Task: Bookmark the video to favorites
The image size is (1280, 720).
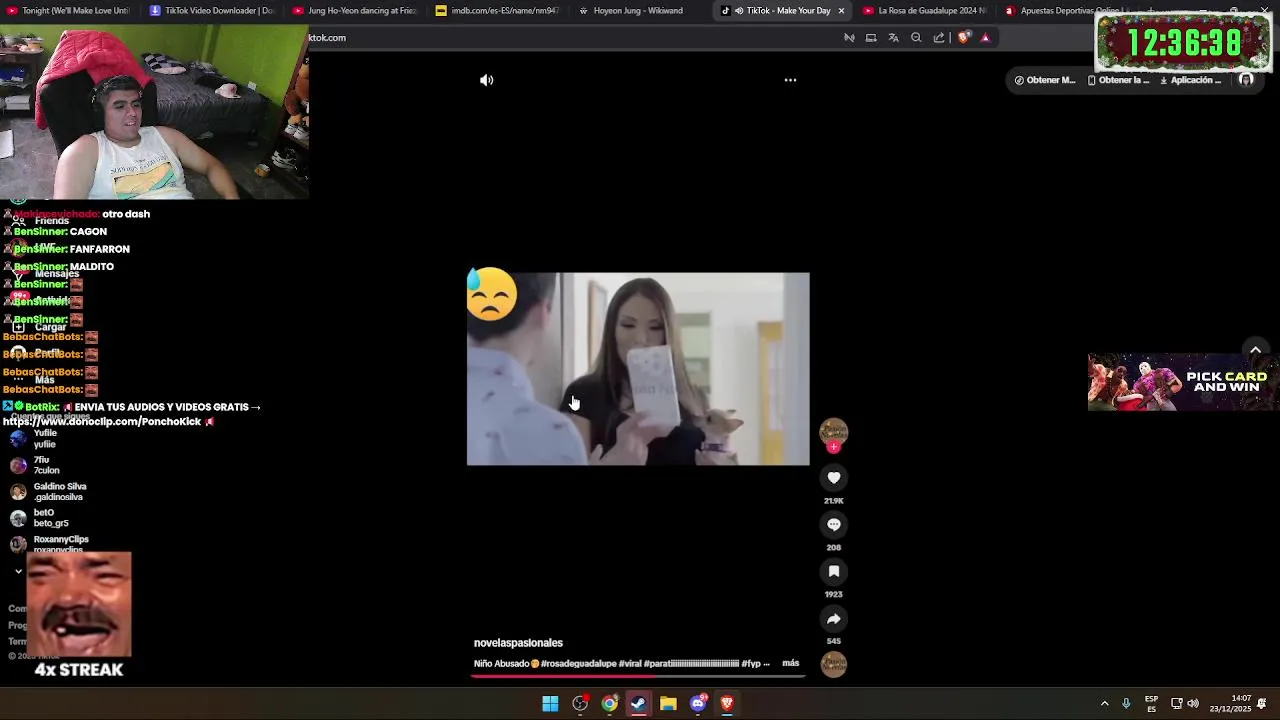Action: tap(834, 572)
